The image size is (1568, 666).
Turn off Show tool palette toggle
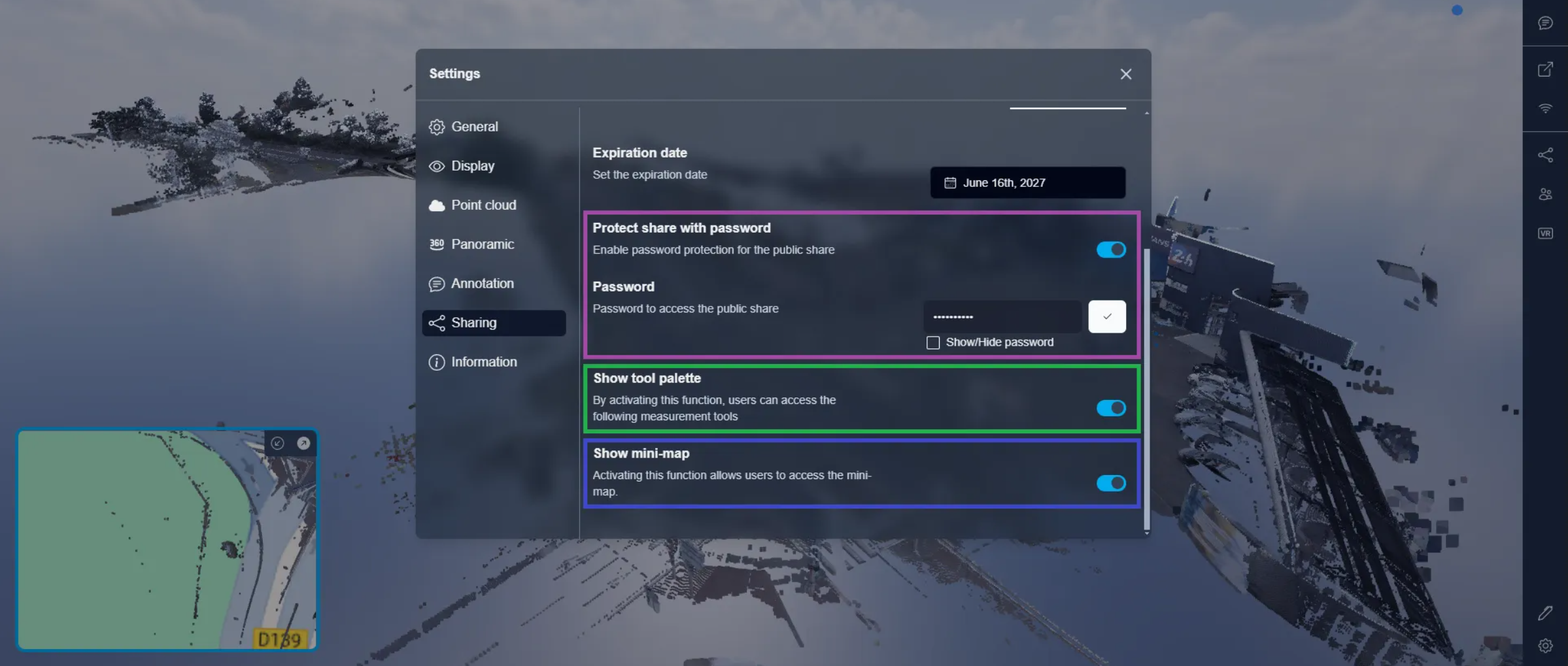(1110, 408)
